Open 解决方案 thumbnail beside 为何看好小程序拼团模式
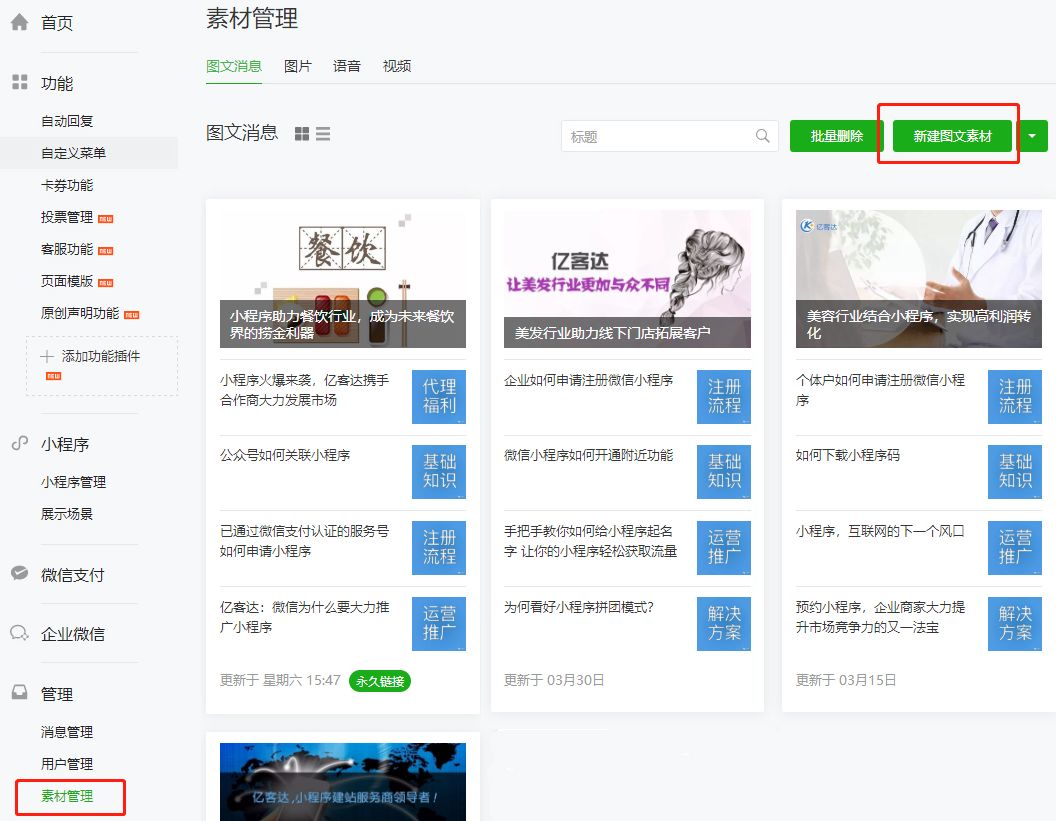Viewport: 1056px width, 821px height. (724, 624)
